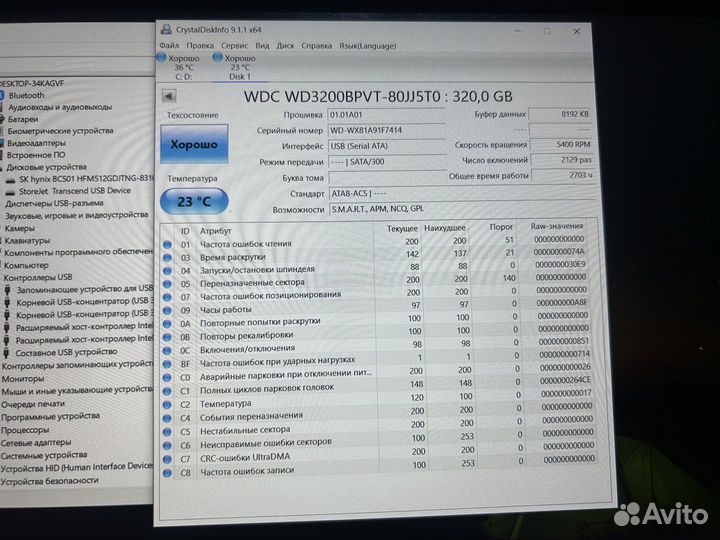Viewport: 720px width, 540px height.
Task: Click the serial number field WD-WX81A91F7414
Action: point(387,130)
